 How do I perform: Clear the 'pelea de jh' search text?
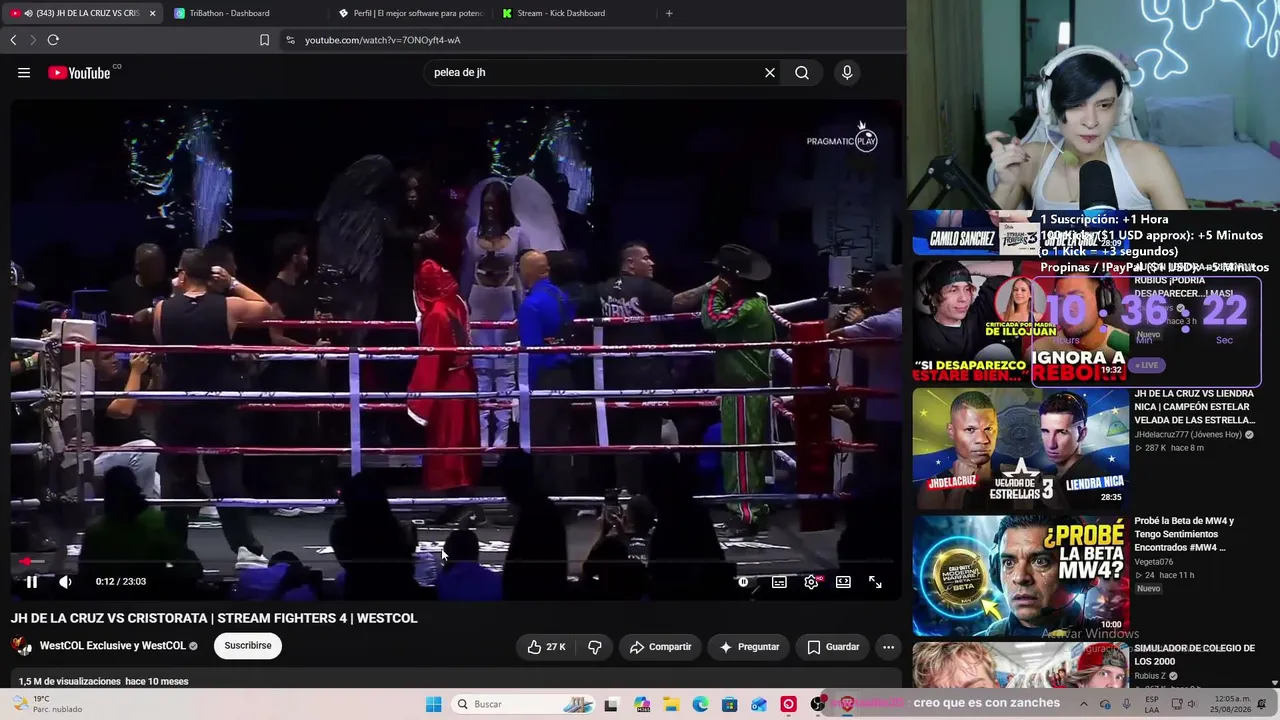[x=770, y=72]
